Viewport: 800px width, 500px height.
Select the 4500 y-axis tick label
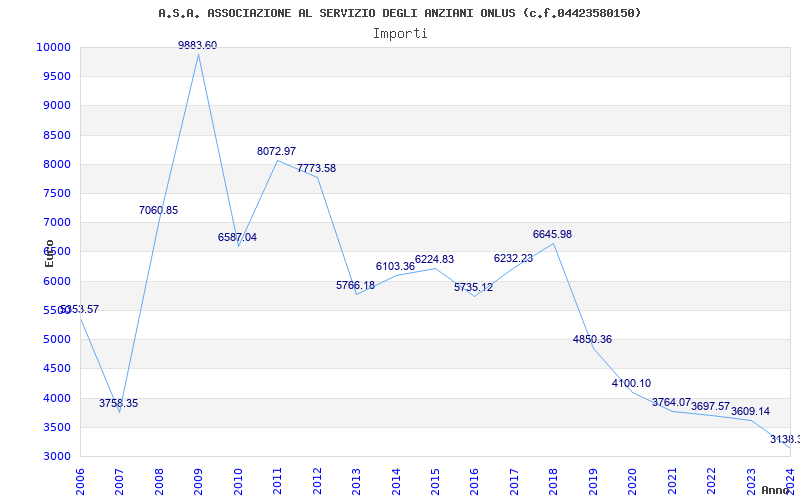coord(56,368)
